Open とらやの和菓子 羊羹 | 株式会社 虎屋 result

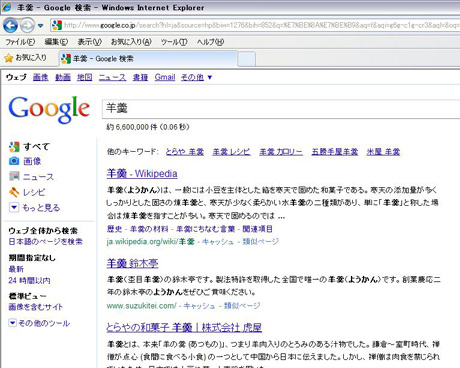coord(184,327)
